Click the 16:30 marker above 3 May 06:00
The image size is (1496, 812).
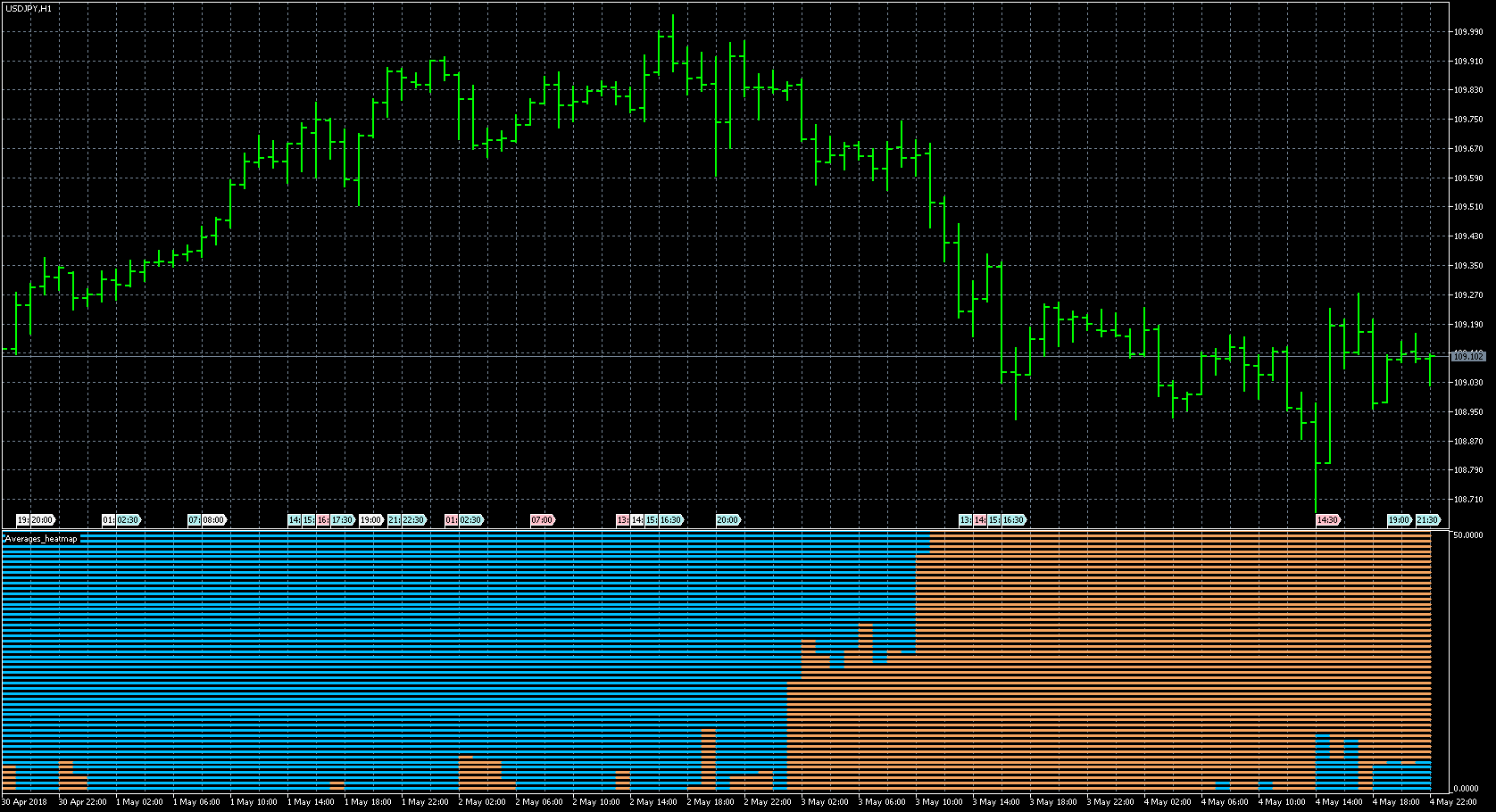1014,519
